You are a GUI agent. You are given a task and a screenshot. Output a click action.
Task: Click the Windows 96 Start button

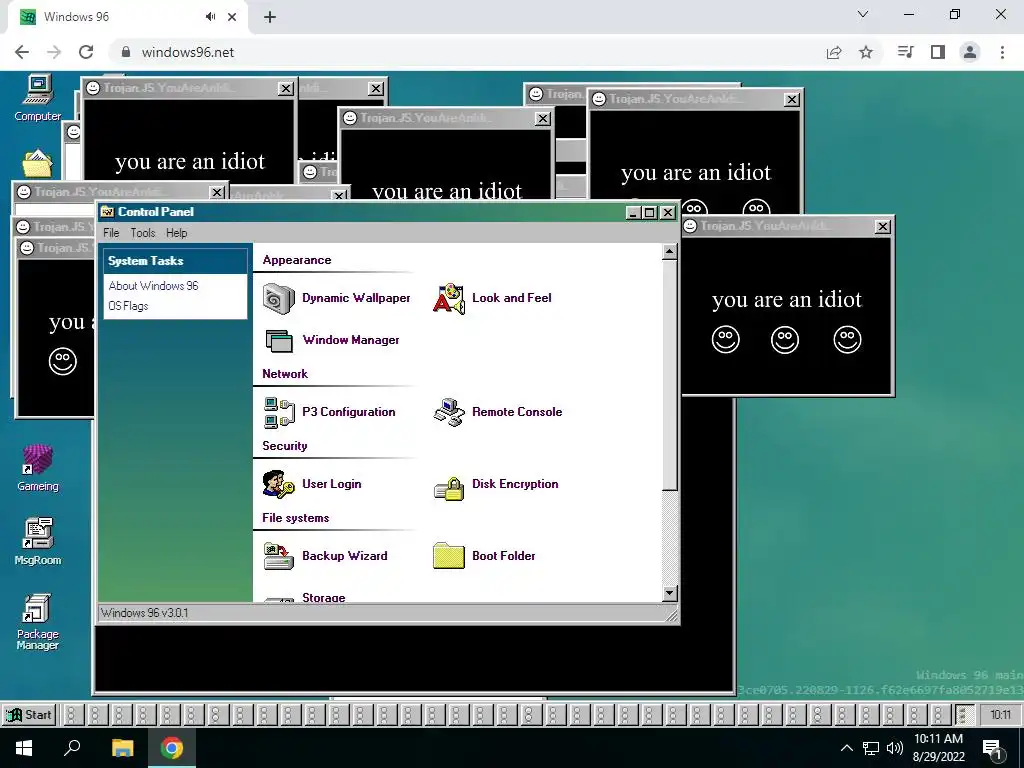point(29,714)
